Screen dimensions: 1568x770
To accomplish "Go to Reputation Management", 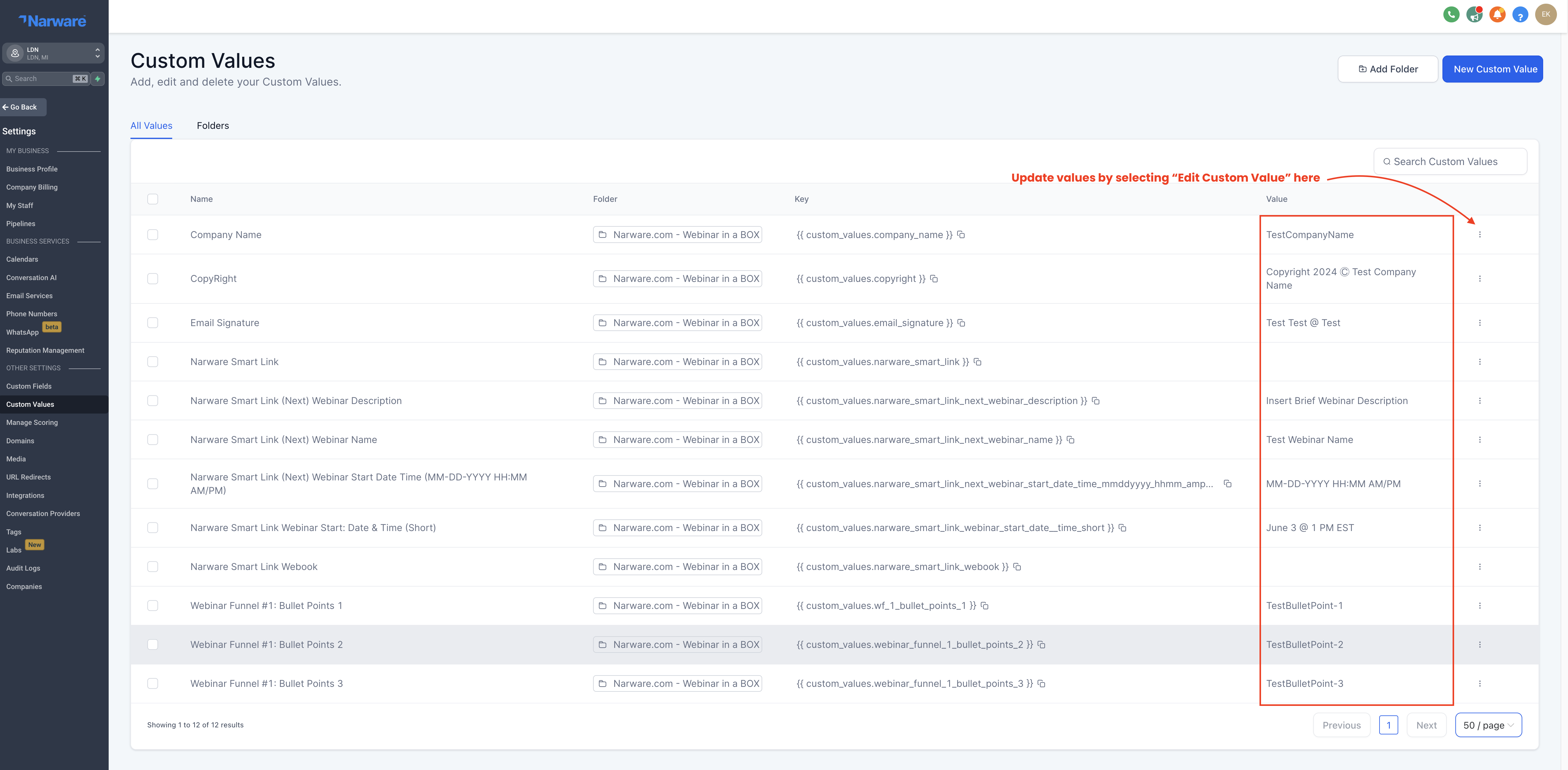I will [45, 350].
